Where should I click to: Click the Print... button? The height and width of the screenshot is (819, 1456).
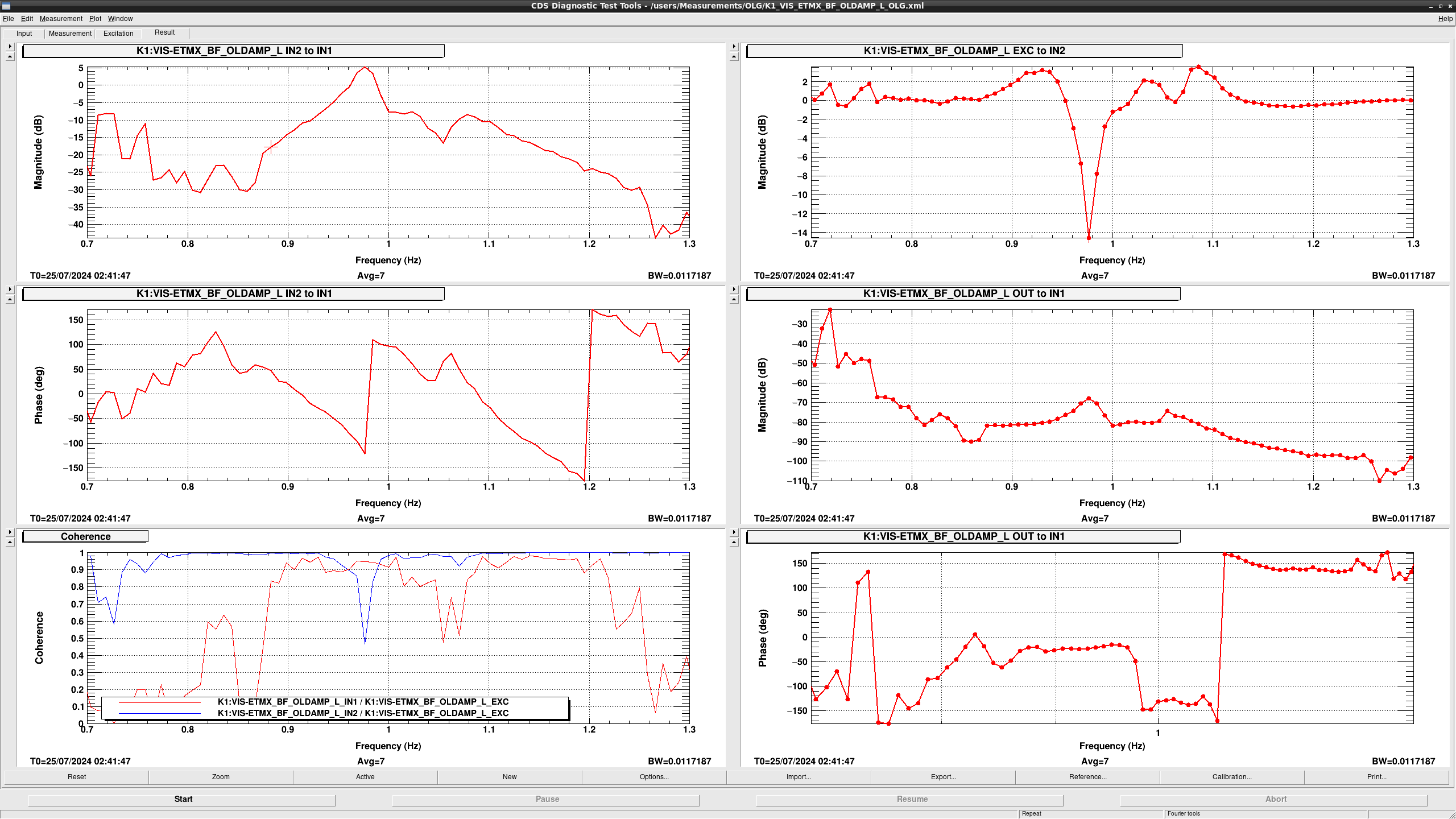pyautogui.click(x=1376, y=777)
